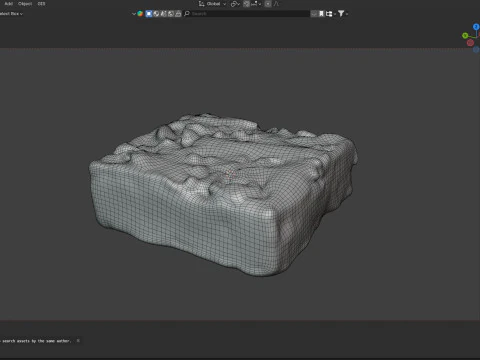Click the 'search assets by the same author' text
The image size is (480, 360).
37,341
